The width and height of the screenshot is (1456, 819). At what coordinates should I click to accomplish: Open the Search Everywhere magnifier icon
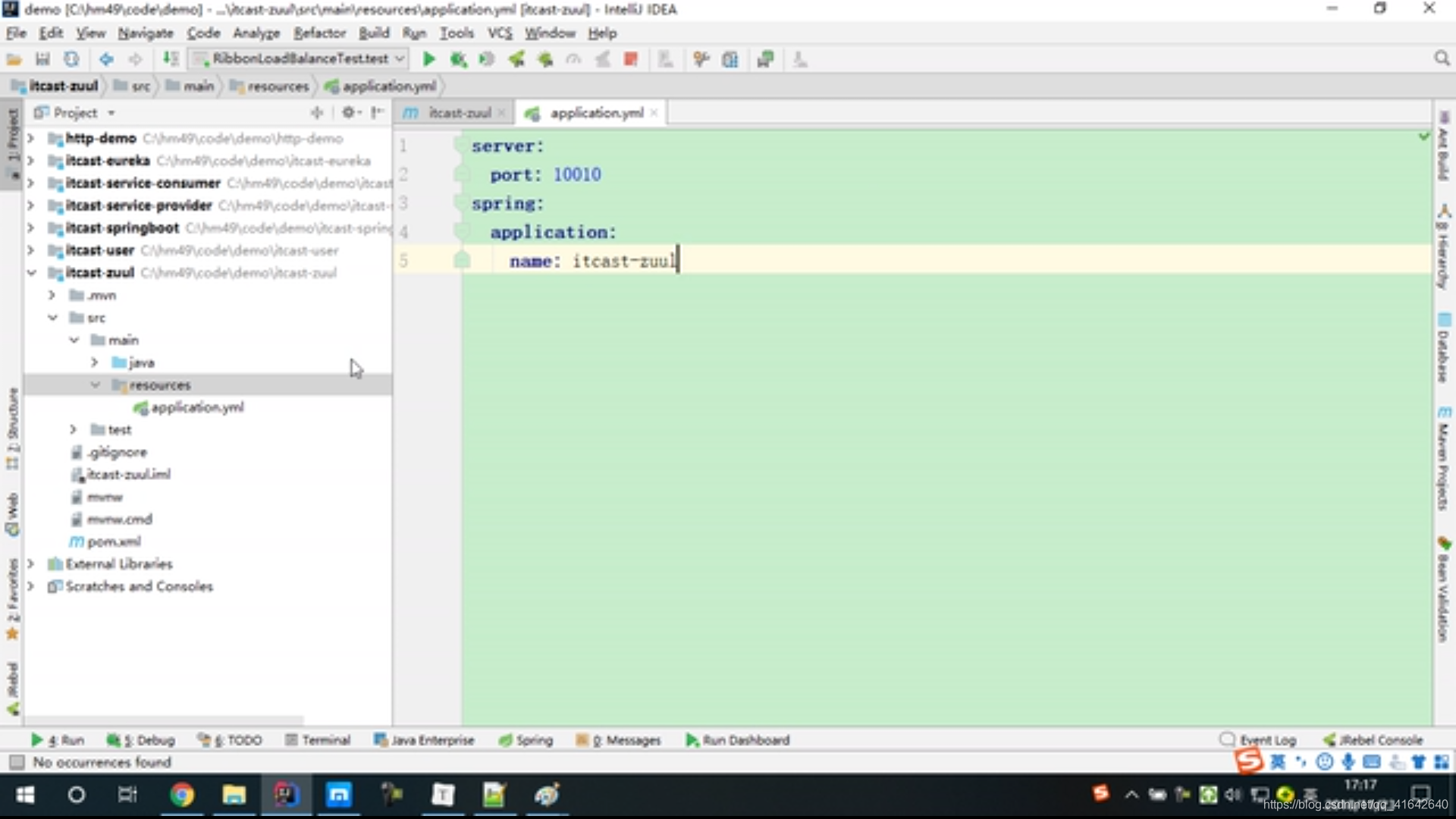coord(1442,58)
